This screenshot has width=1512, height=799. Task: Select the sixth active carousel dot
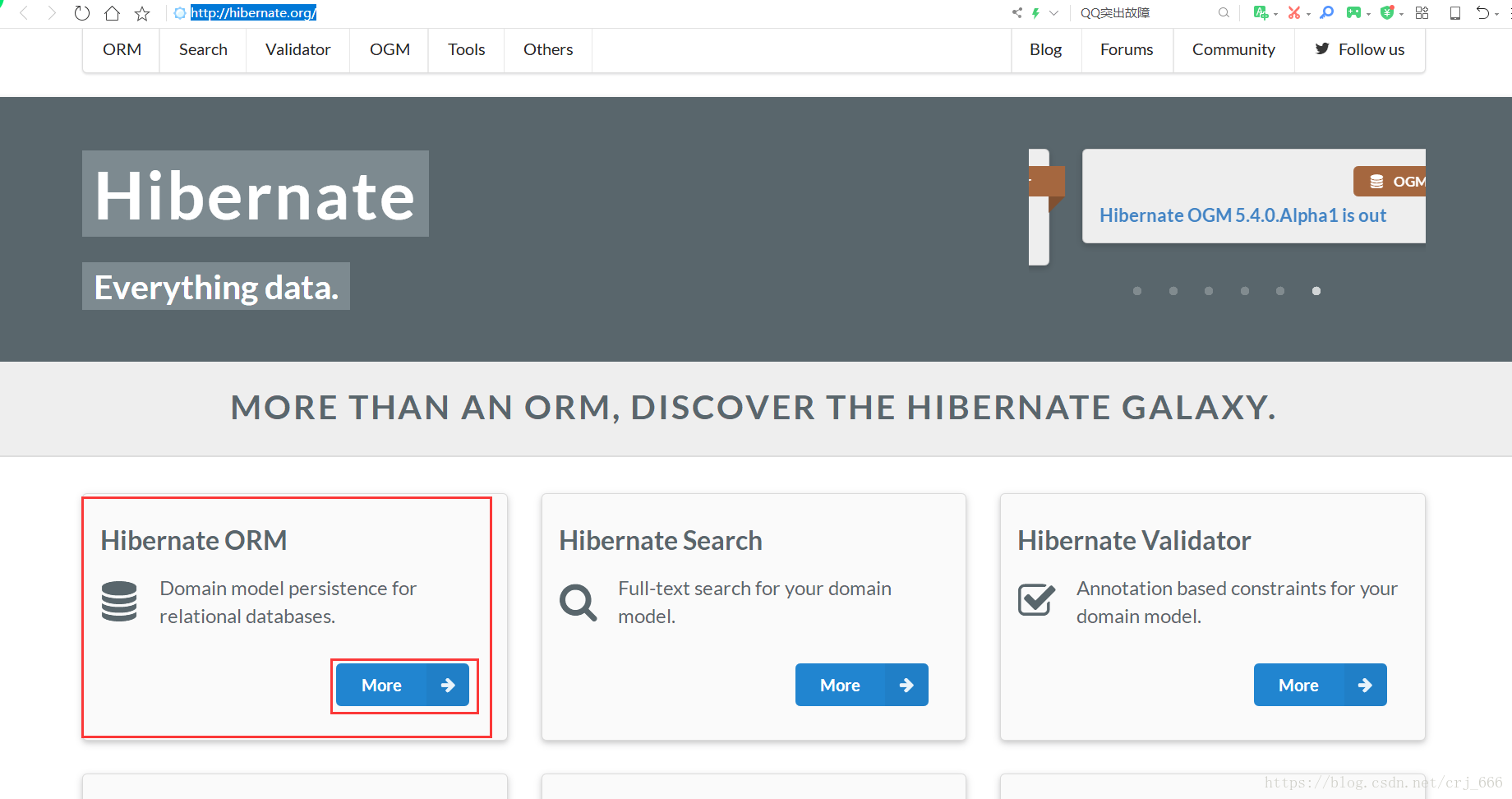coord(1316,291)
